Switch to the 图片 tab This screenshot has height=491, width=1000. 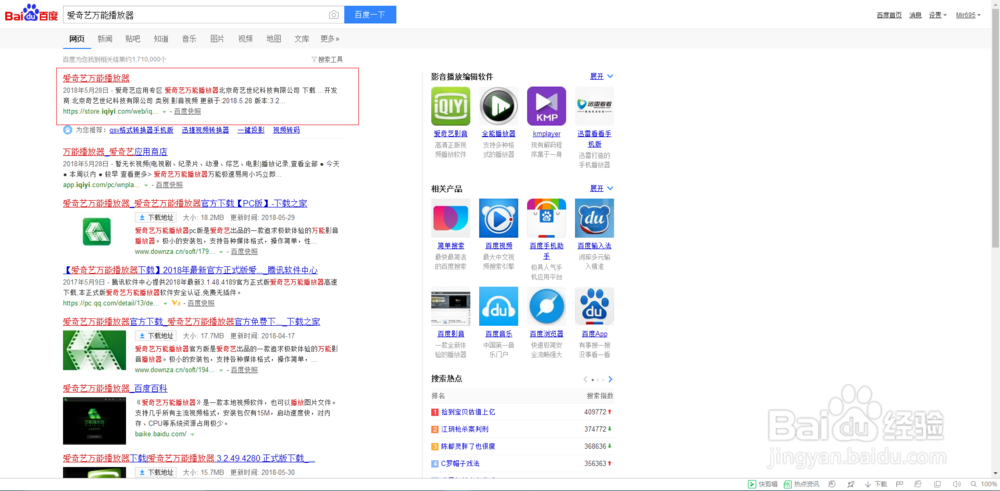click(217, 39)
